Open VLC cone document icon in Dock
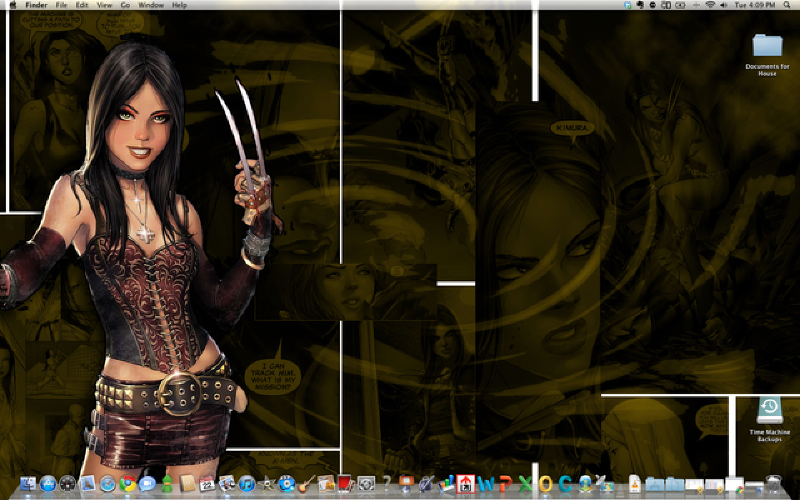 tap(635, 483)
